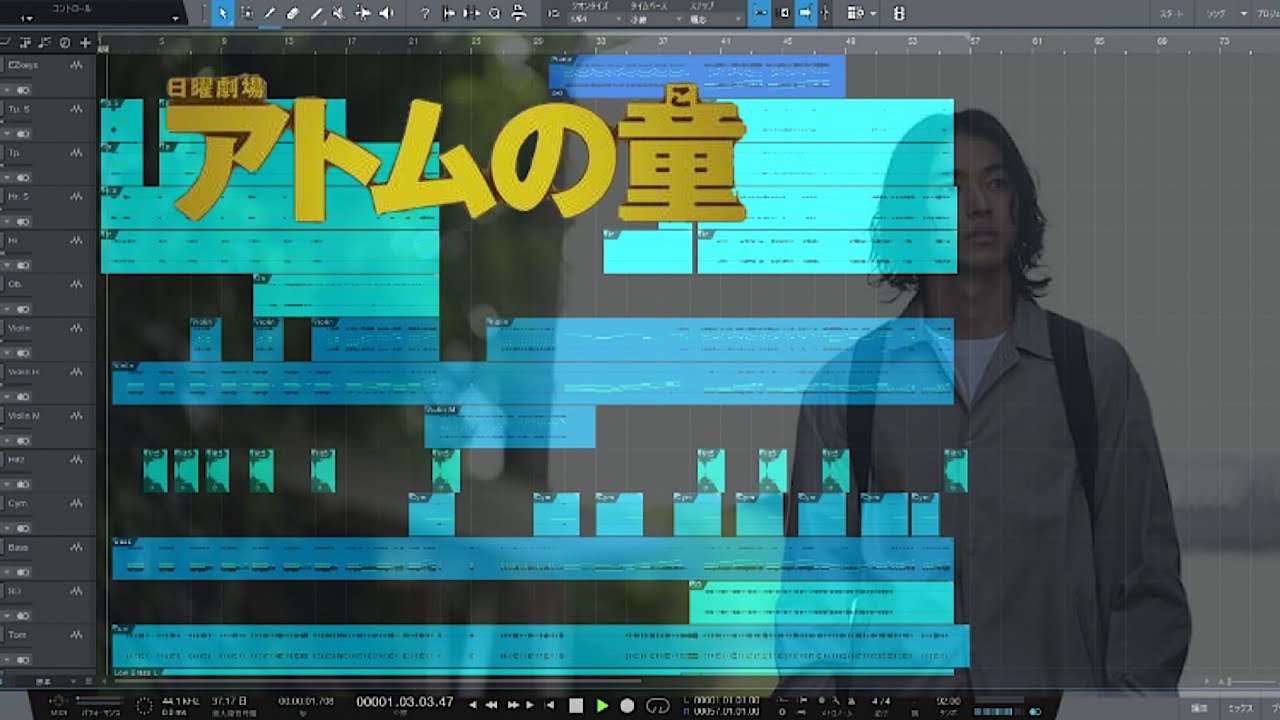
Task: Select the Listen speaker tool
Action: (x=386, y=13)
